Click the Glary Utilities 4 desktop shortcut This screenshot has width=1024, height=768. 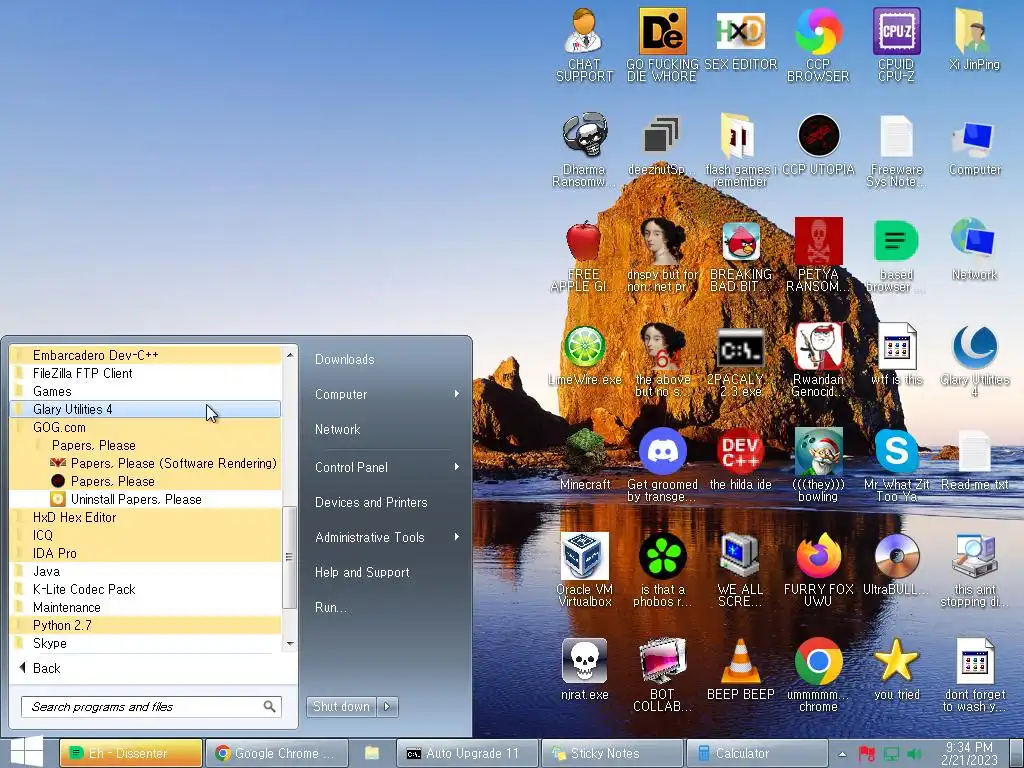click(974, 360)
